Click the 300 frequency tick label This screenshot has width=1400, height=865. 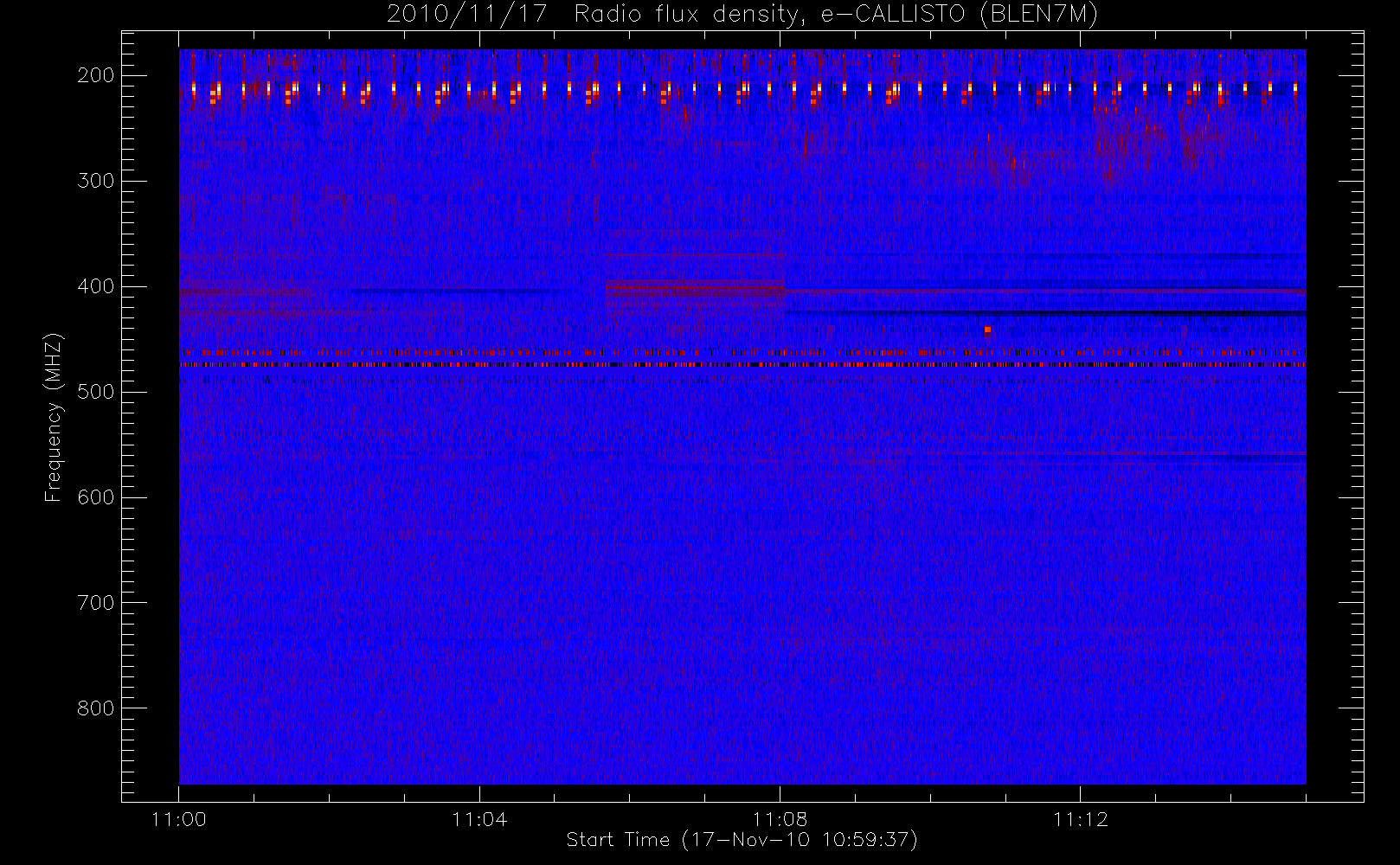96,181
